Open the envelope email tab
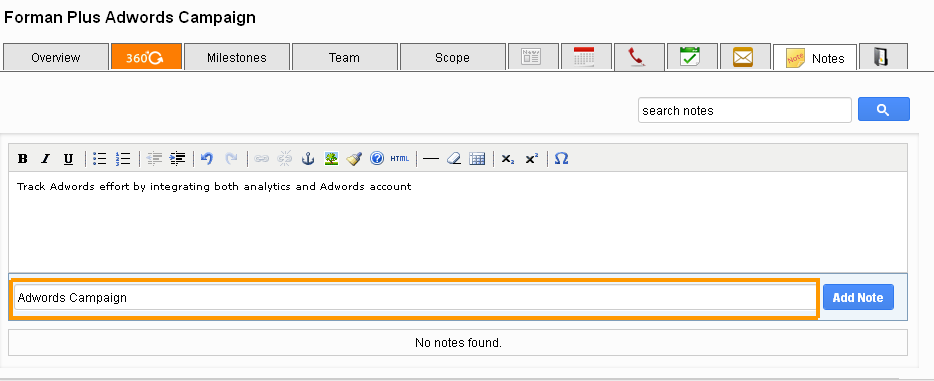Screen dimensions: 934x381 click(x=745, y=57)
